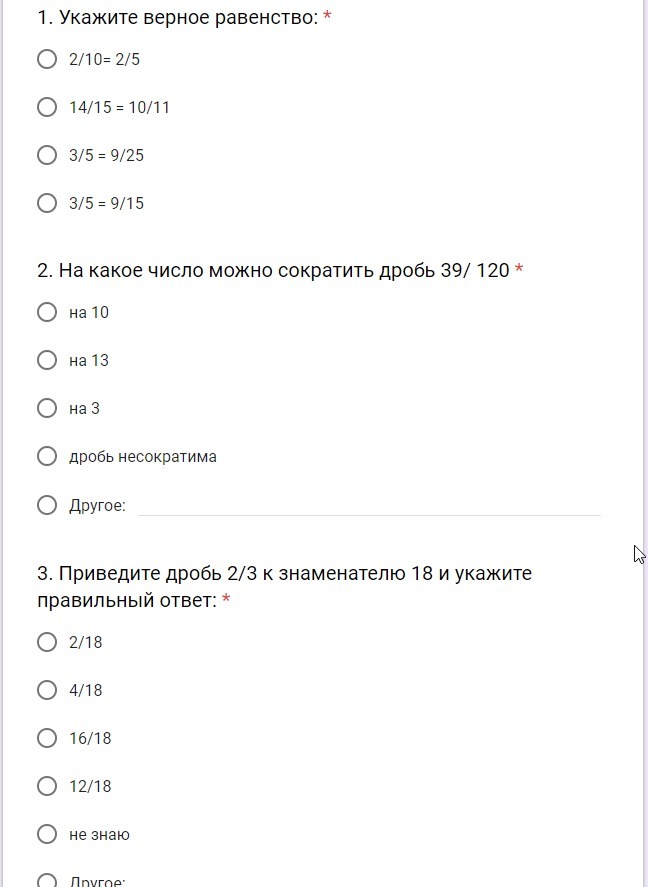Viewport: 648px width, 887px height.
Task: Select '2/18' as the answer
Action: click(x=47, y=642)
